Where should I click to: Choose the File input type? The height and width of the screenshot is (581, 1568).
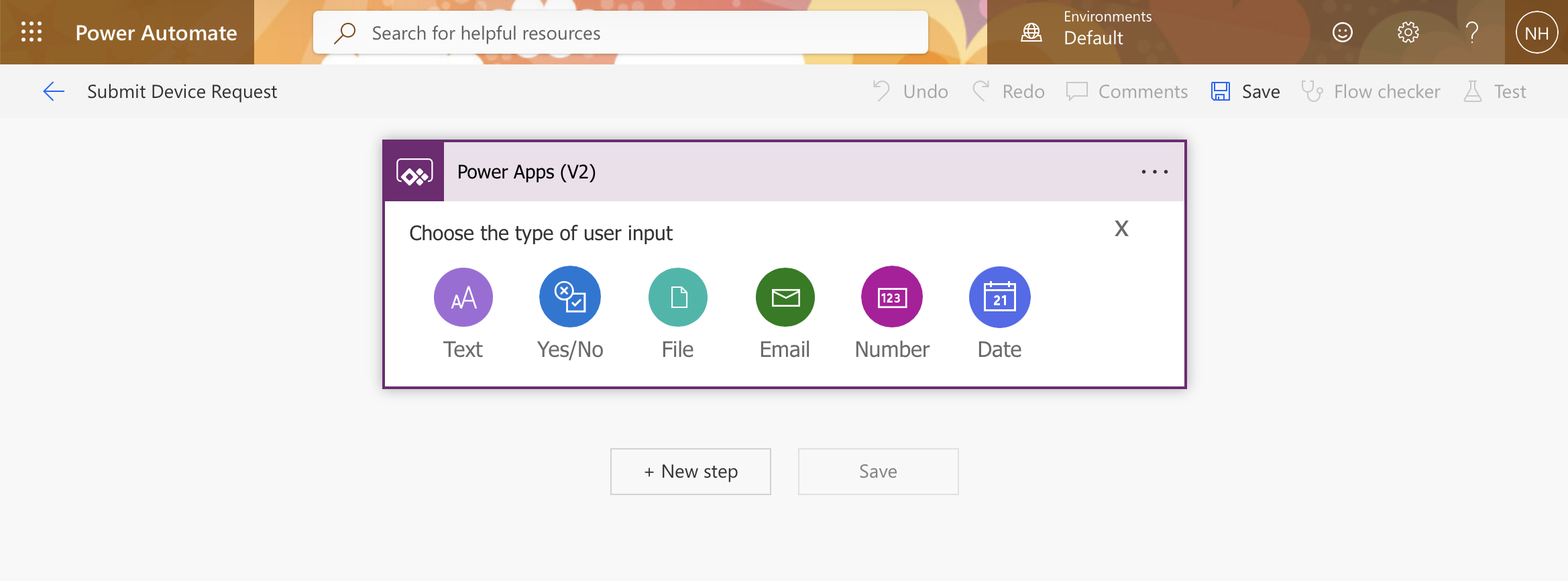[678, 313]
